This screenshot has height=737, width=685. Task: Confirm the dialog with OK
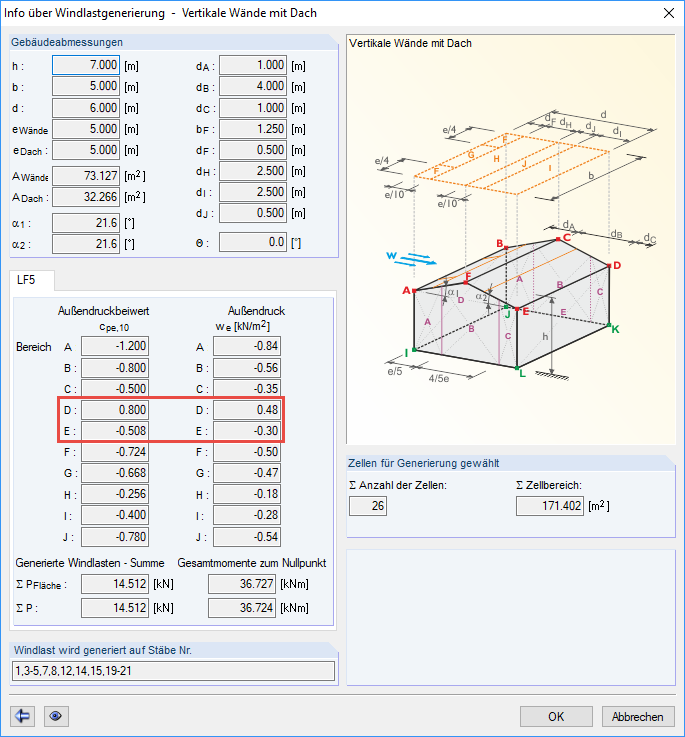(x=556, y=716)
